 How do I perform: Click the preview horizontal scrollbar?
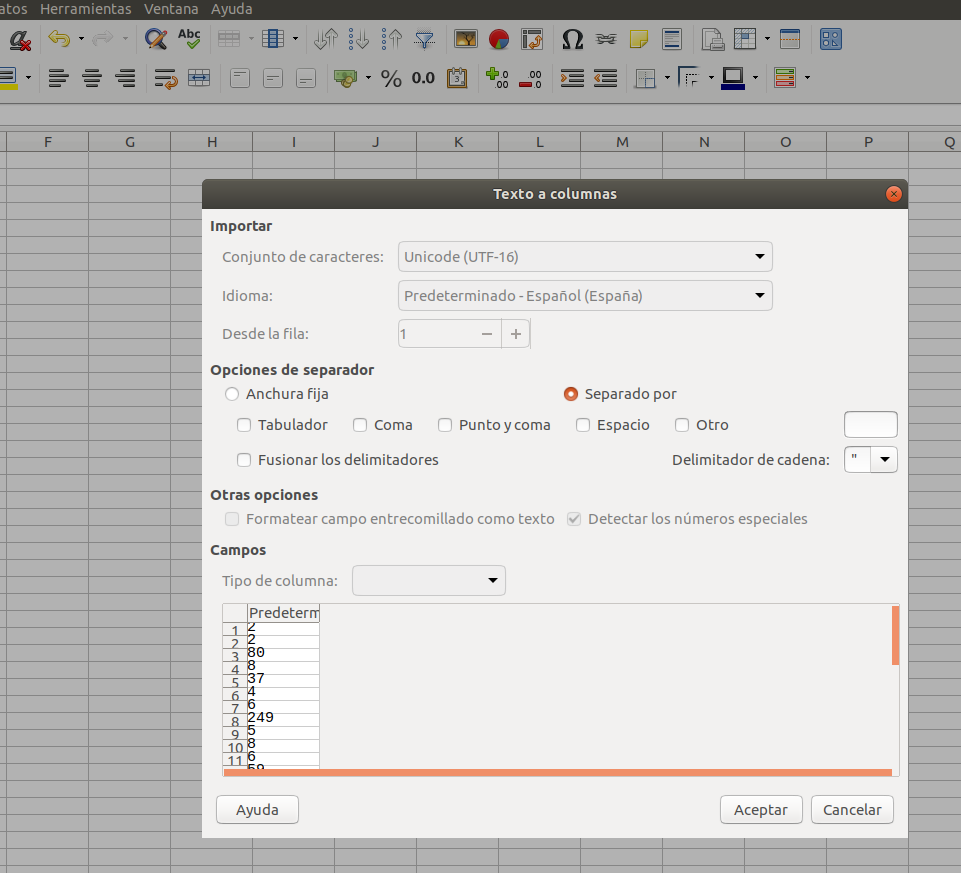point(558,772)
